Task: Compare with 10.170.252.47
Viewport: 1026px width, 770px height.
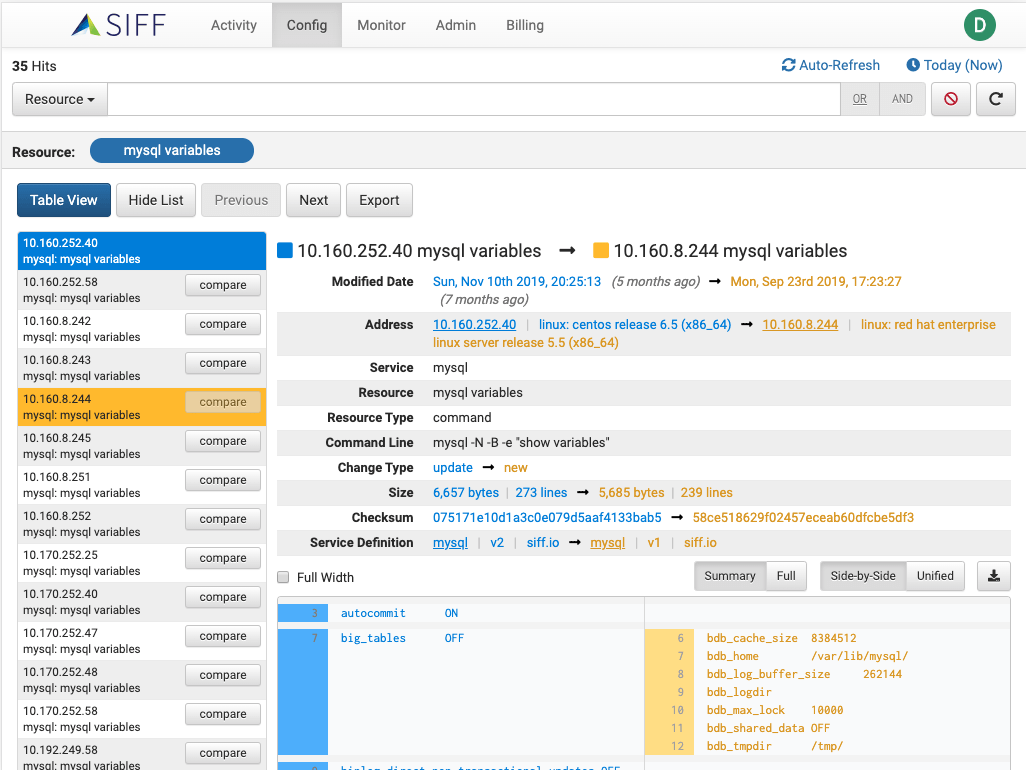Action: click(222, 636)
